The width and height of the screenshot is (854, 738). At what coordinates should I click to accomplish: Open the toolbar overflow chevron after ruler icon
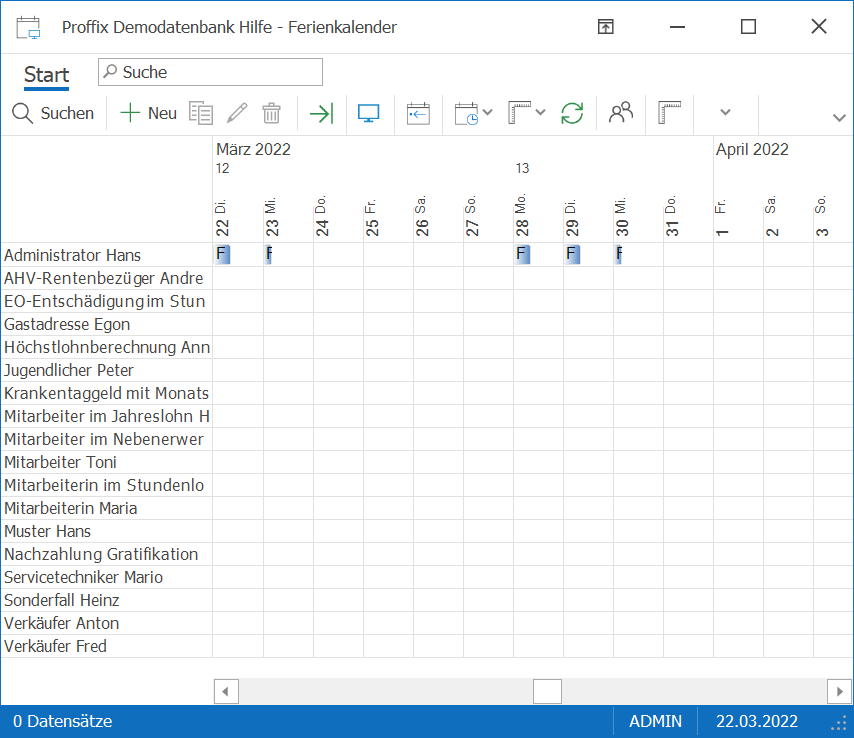(x=725, y=113)
